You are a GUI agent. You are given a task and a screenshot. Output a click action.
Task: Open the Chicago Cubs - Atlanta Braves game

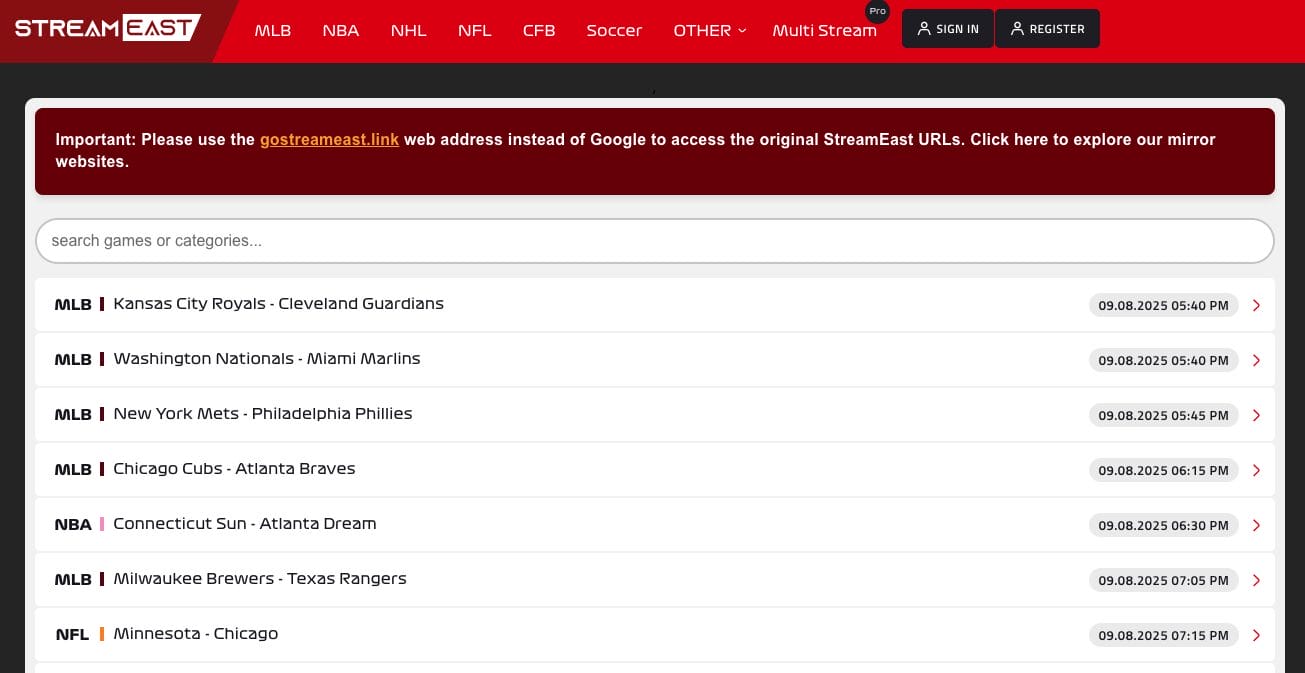coord(234,469)
